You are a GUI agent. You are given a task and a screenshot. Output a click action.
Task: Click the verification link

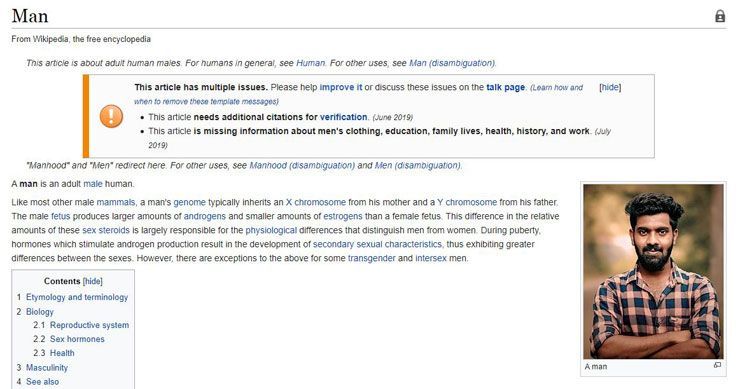coord(344,117)
